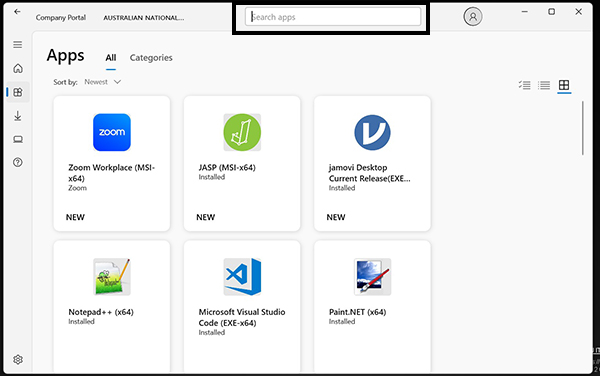Open the Home page from sidebar
600x376 pixels.
pos(18,68)
